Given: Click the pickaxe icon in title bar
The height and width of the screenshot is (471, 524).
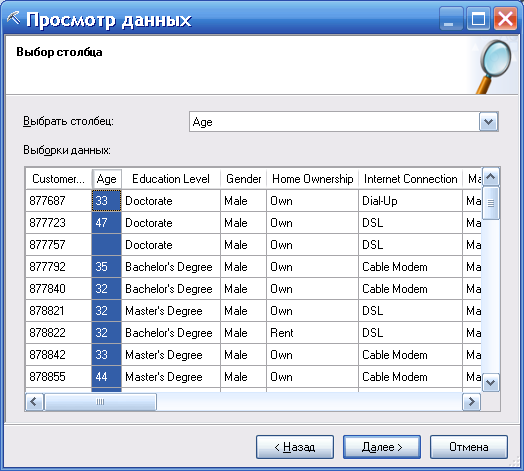Looking at the screenshot, I should pos(13,19).
